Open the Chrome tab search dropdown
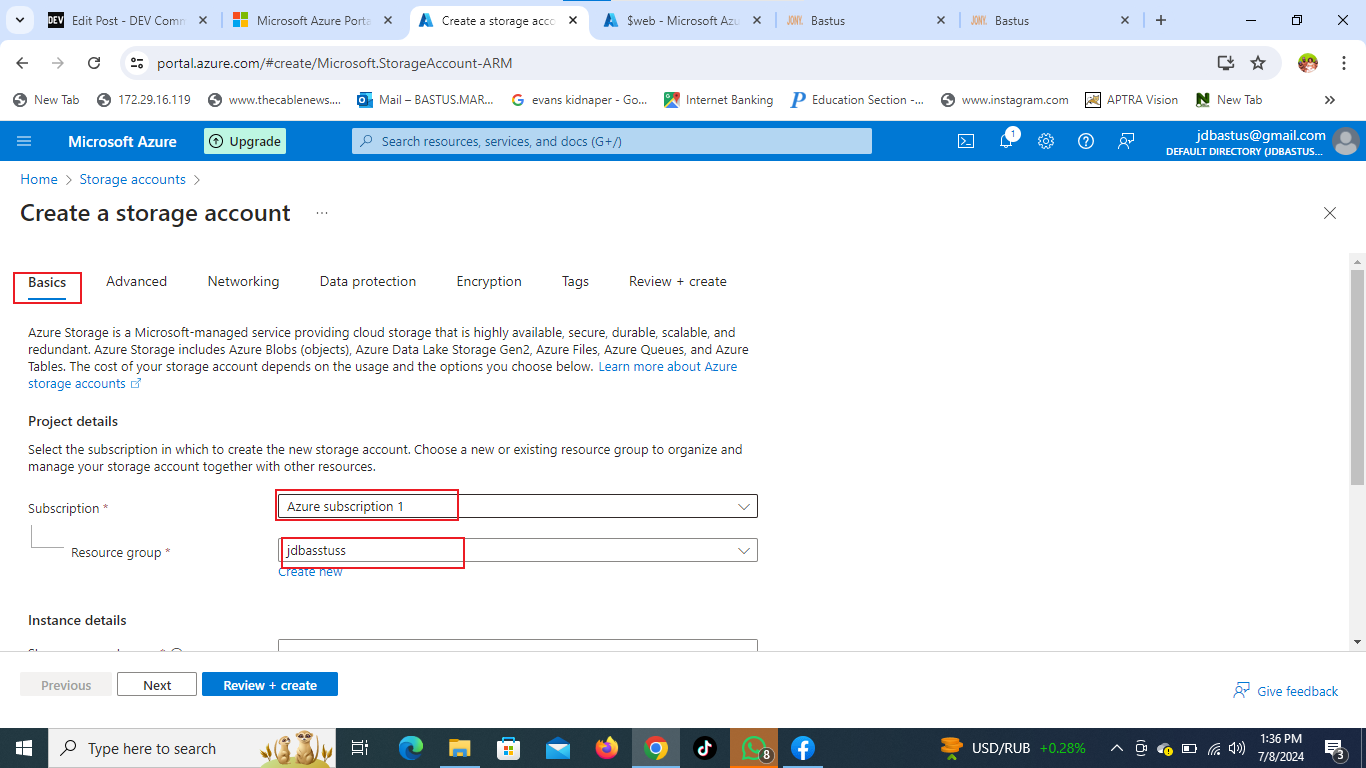 pos(22,20)
